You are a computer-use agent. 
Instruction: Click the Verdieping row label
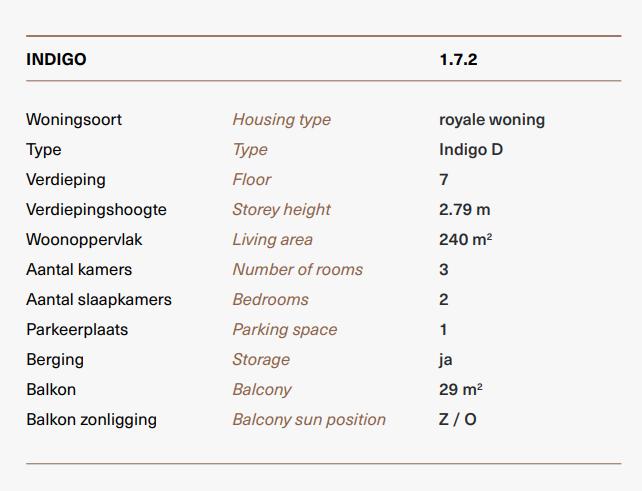66,180
